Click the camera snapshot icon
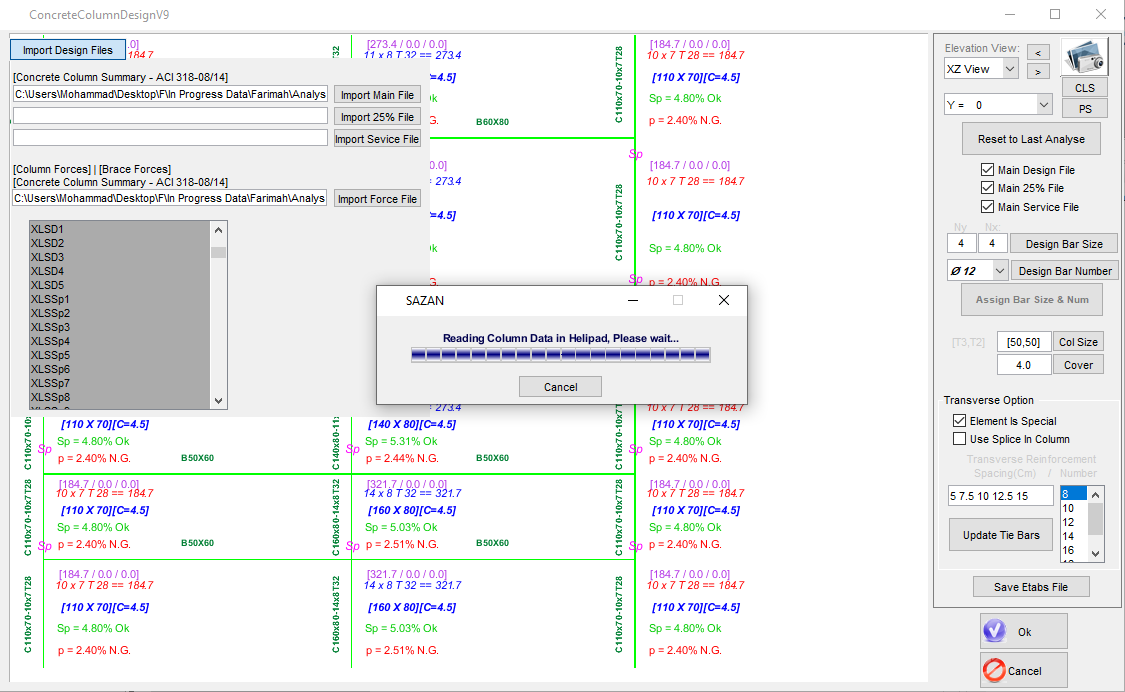The image size is (1125, 692). tap(1085, 57)
